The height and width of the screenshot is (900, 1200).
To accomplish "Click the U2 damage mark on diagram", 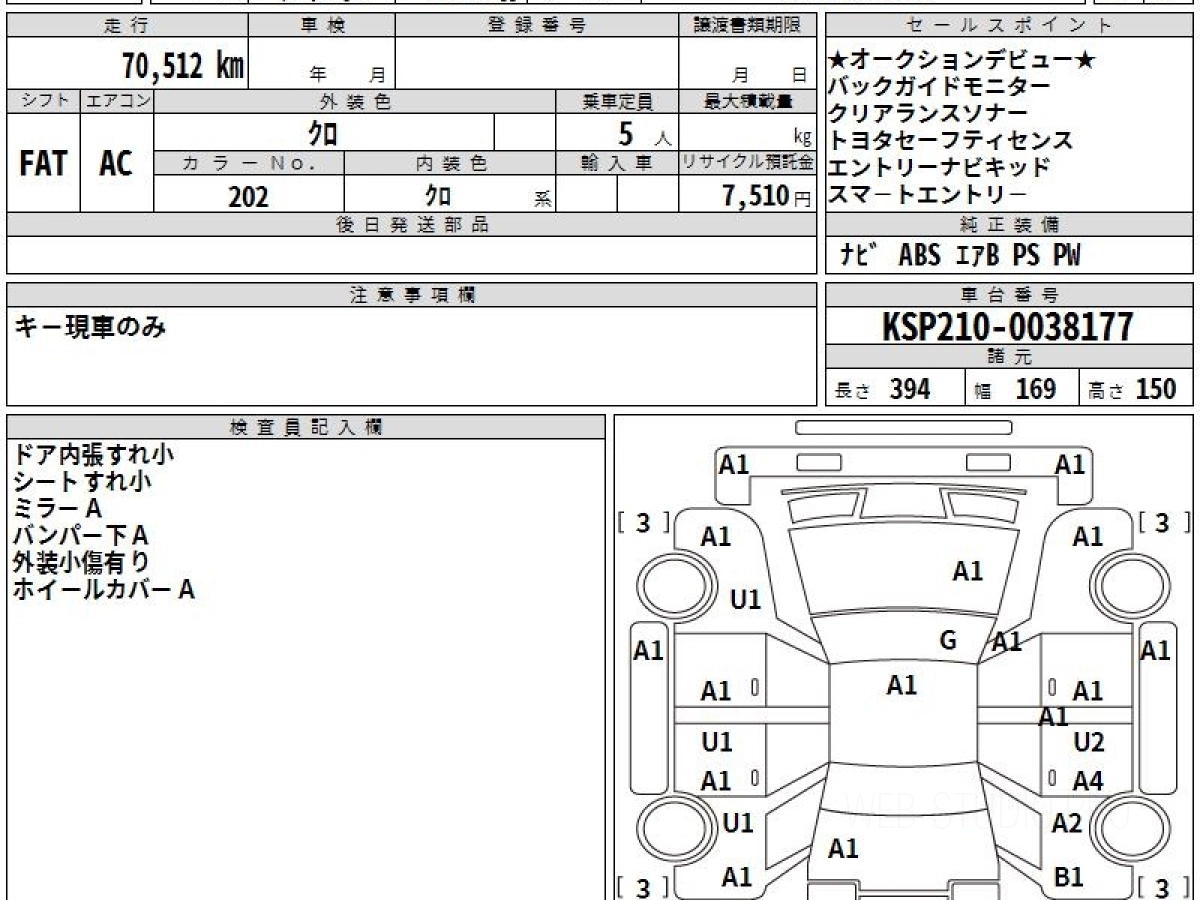I will pyautogui.click(x=1088, y=742).
